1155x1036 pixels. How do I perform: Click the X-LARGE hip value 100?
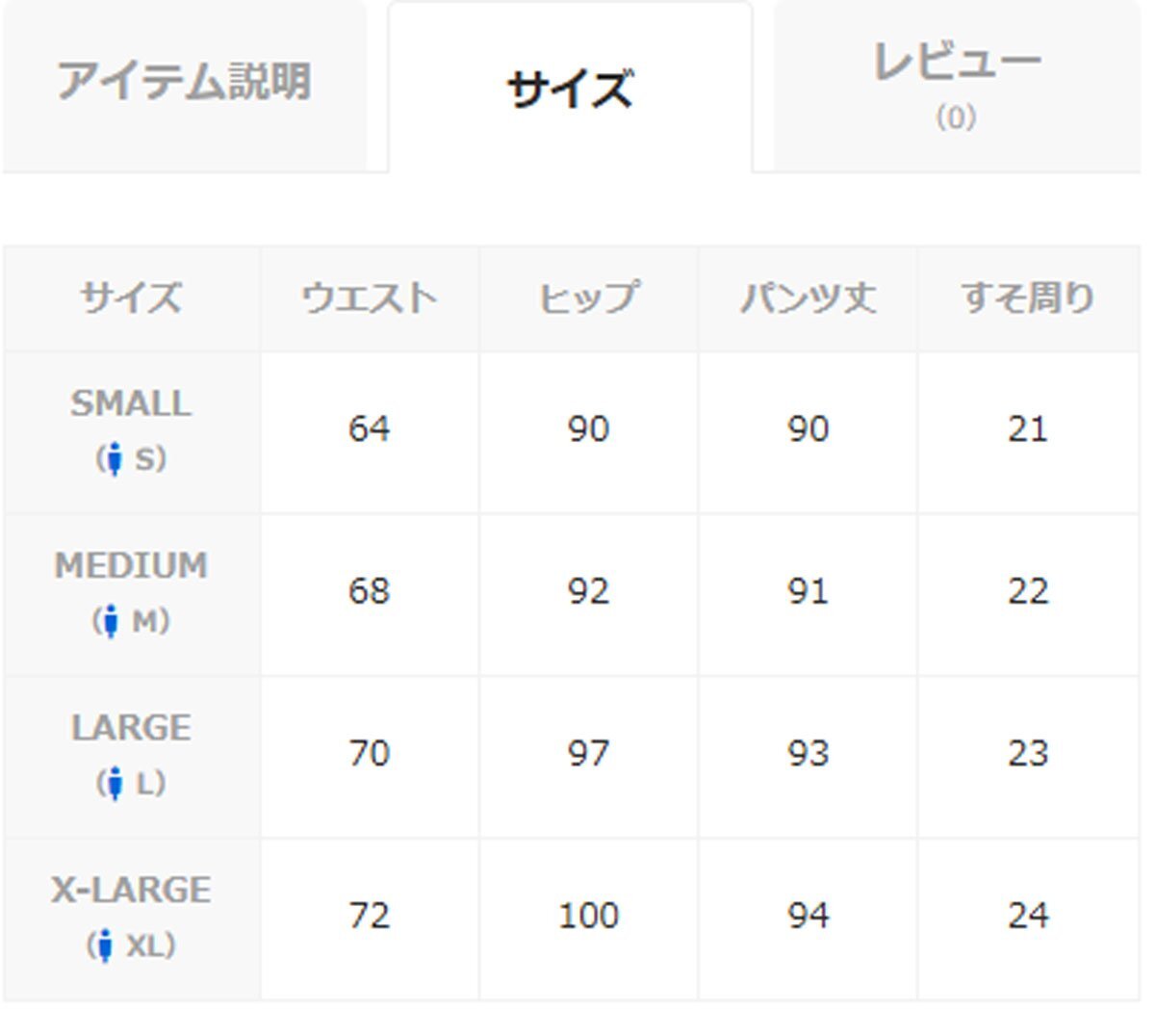click(588, 916)
